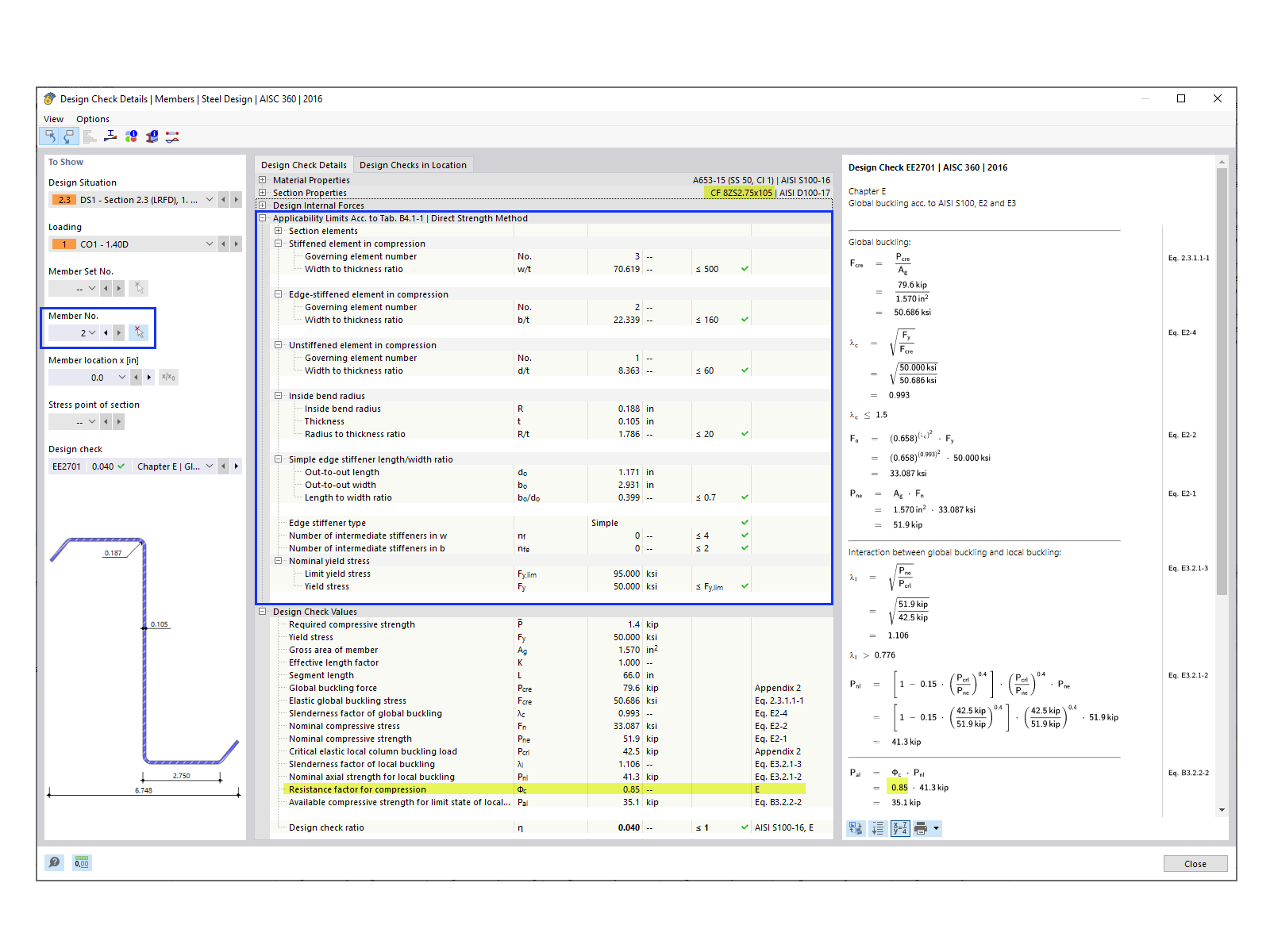The image size is (1270, 952).
Task: Toggle the formula display x=7/4 button
Action: coord(899,828)
